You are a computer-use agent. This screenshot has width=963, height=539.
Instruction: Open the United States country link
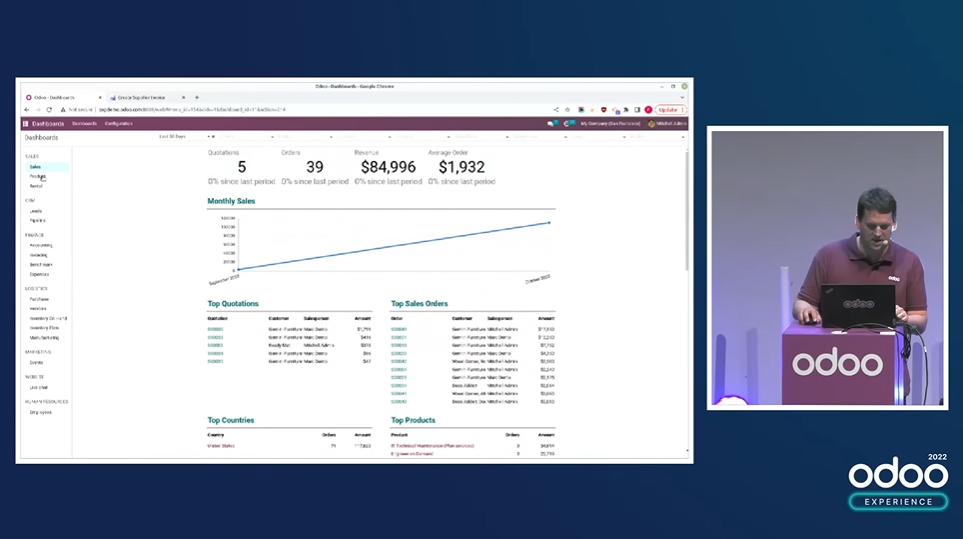click(221, 446)
